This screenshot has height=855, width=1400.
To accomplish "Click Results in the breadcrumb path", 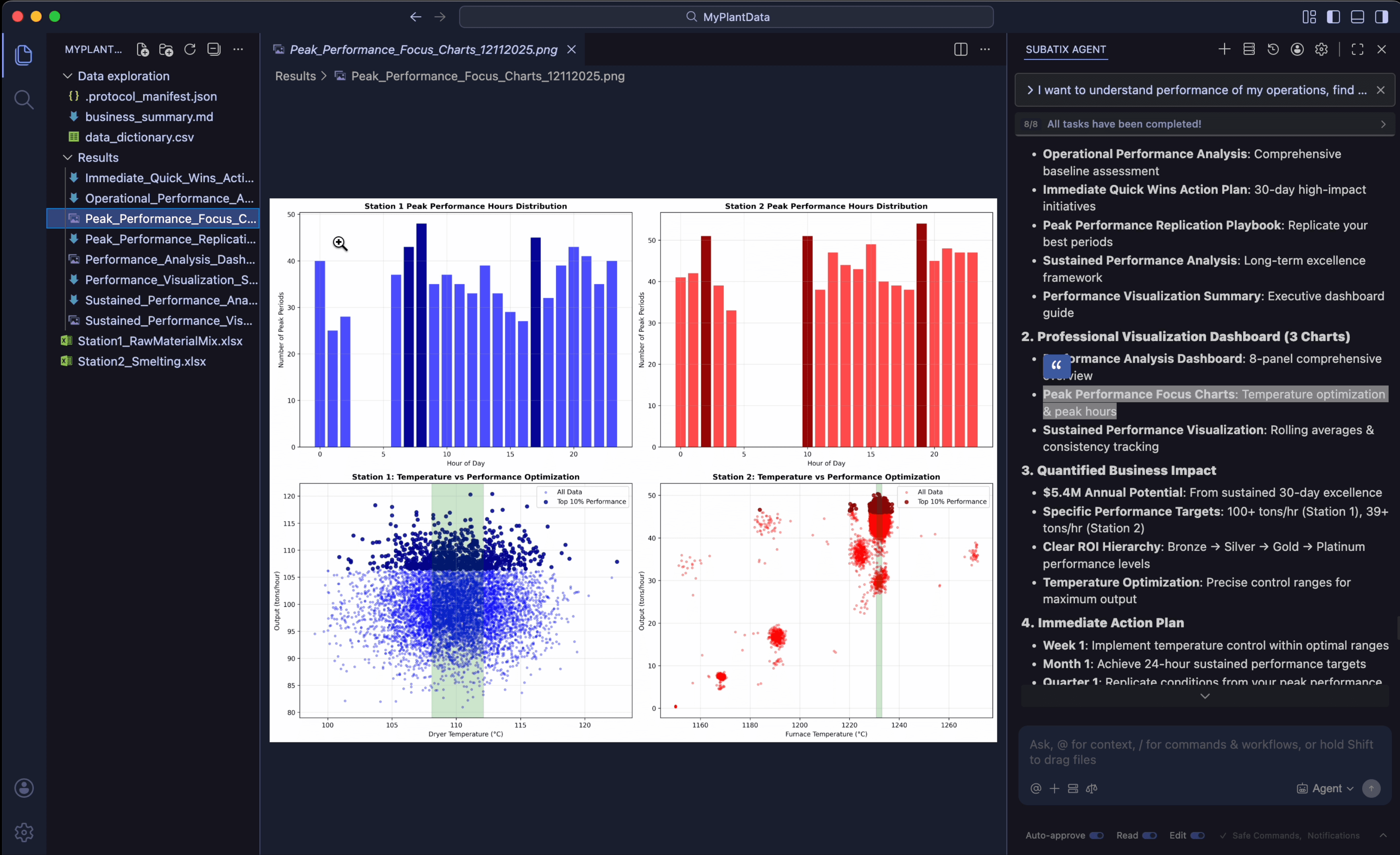I will point(295,76).
